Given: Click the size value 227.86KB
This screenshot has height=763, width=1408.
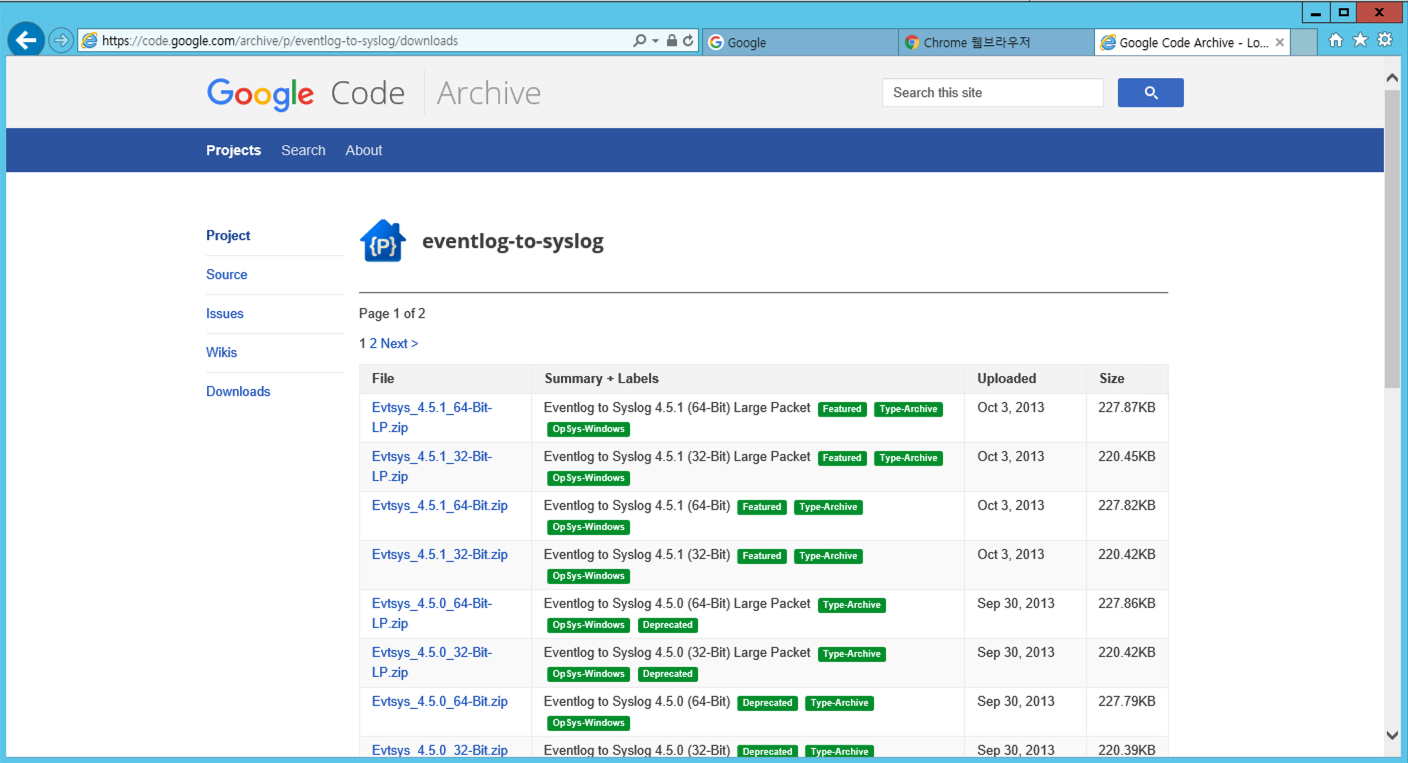Looking at the screenshot, I should [x=1127, y=603].
